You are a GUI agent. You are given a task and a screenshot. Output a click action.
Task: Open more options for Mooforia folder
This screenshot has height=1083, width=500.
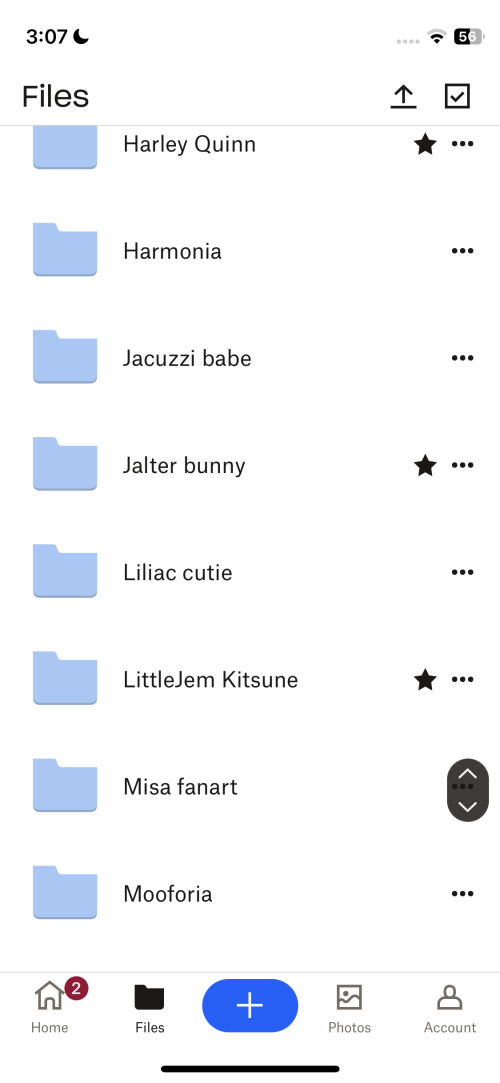click(x=462, y=894)
